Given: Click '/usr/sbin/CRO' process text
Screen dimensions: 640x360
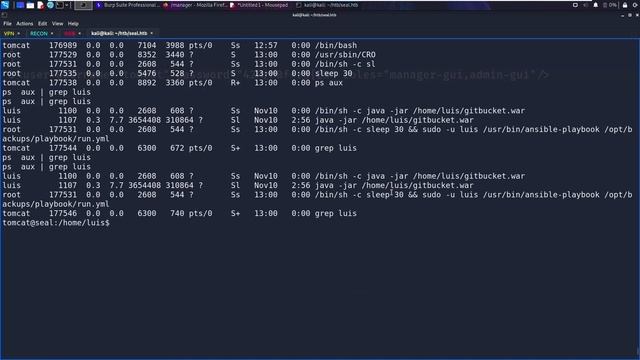Looking at the screenshot, I should 345,55.
